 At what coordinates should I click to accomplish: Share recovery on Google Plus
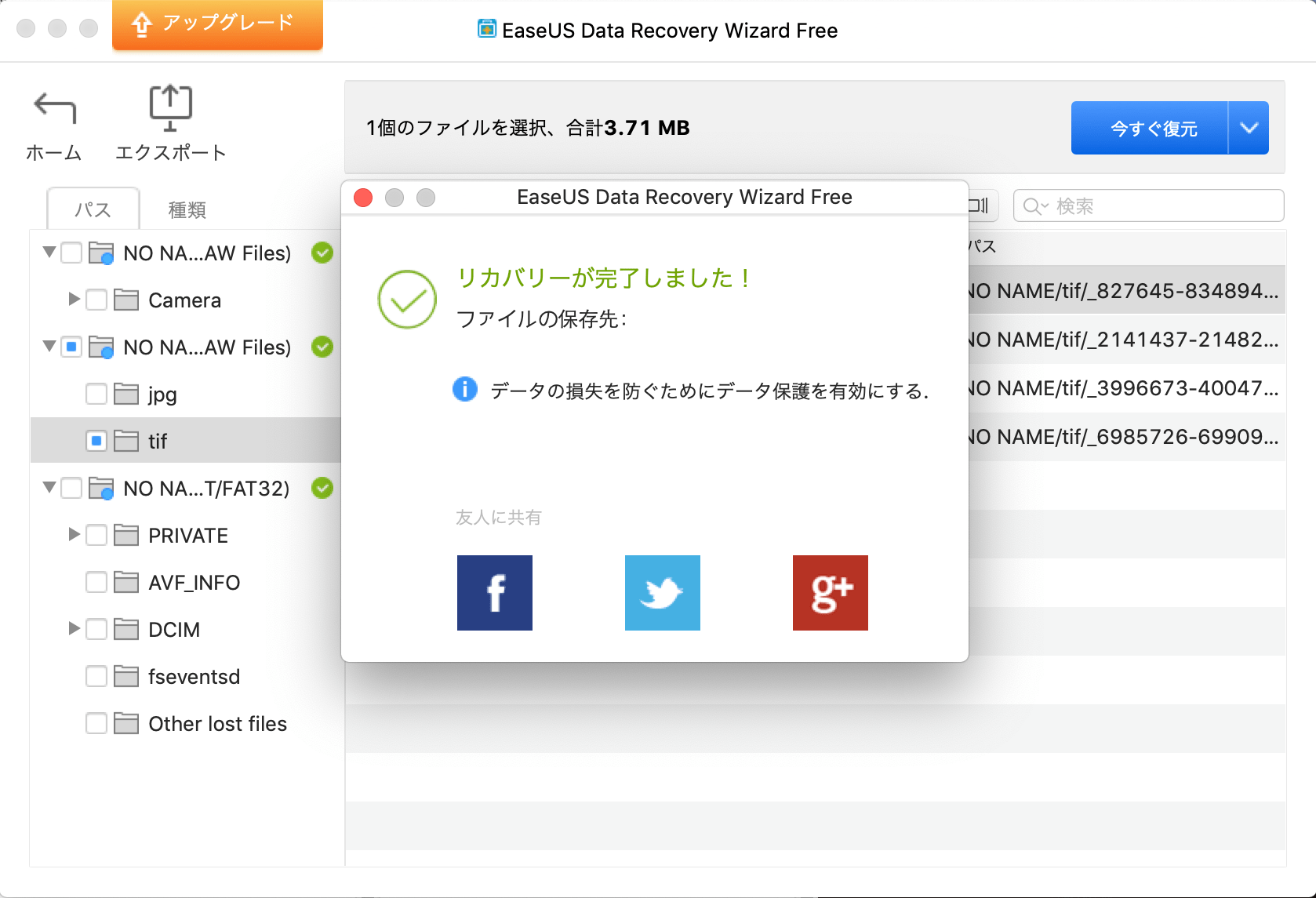(x=831, y=593)
